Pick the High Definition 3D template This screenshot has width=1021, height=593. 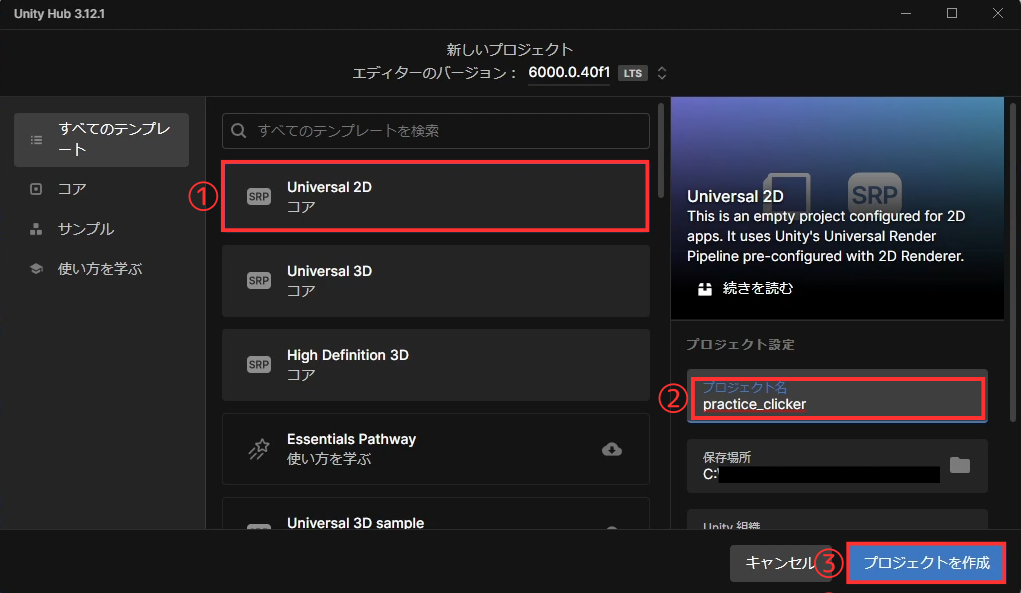436,365
